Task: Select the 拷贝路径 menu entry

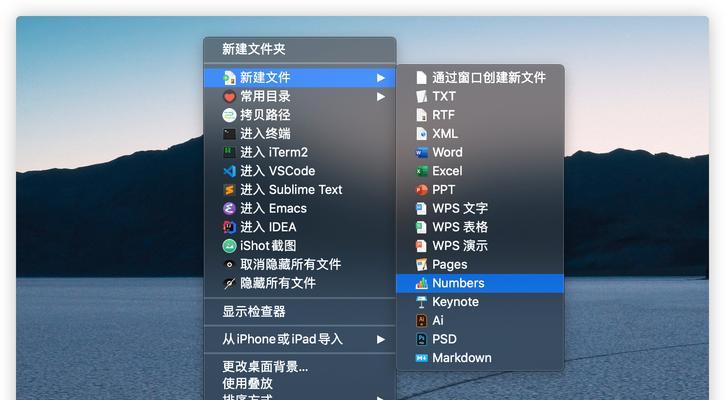Action: pos(300,115)
